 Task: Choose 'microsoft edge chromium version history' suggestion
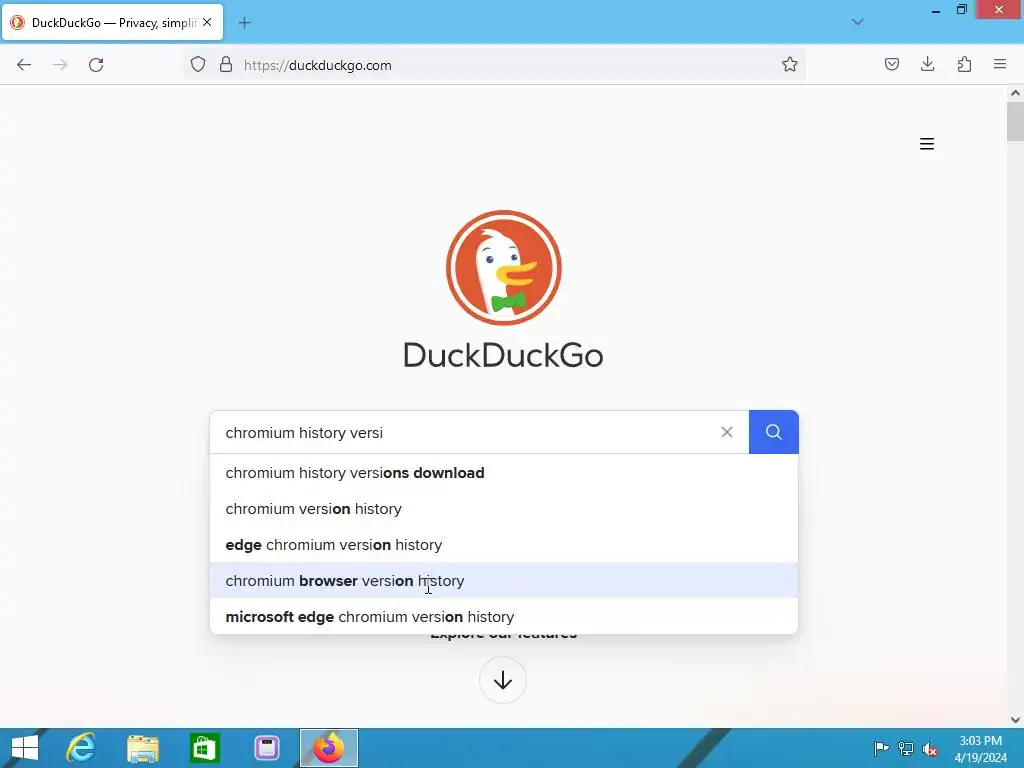point(504,616)
